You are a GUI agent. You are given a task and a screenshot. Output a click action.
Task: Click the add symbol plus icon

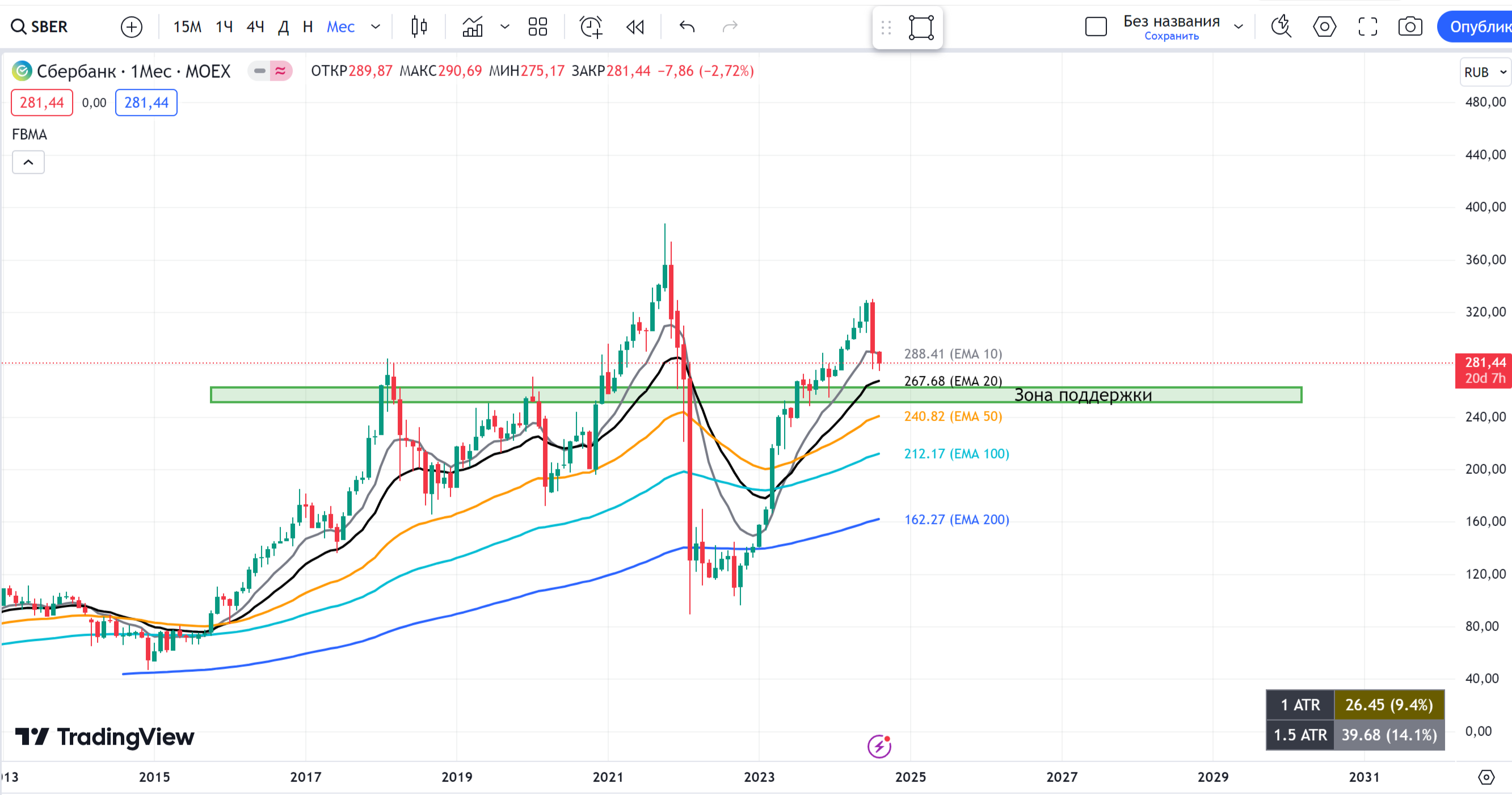(132, 27)
